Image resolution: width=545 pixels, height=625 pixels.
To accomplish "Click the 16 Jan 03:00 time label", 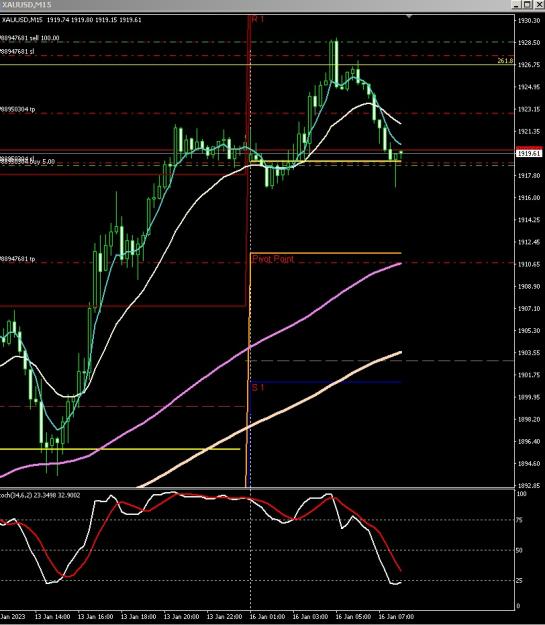I will tap(310, 617).
